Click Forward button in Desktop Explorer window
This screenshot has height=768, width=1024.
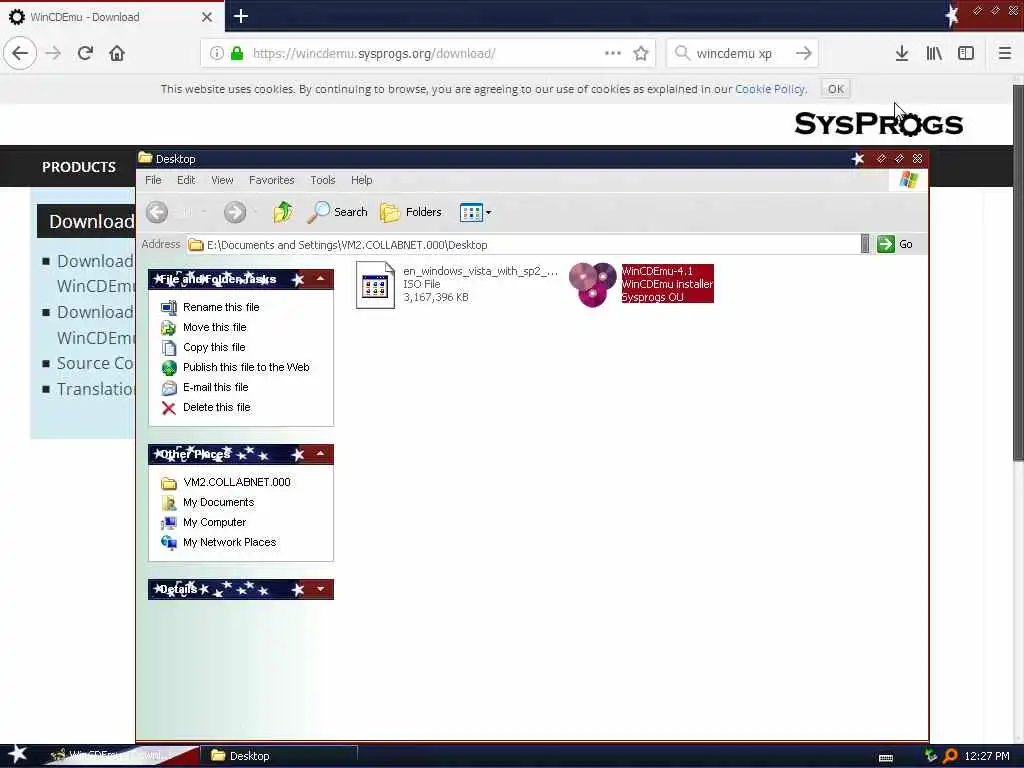235,212
